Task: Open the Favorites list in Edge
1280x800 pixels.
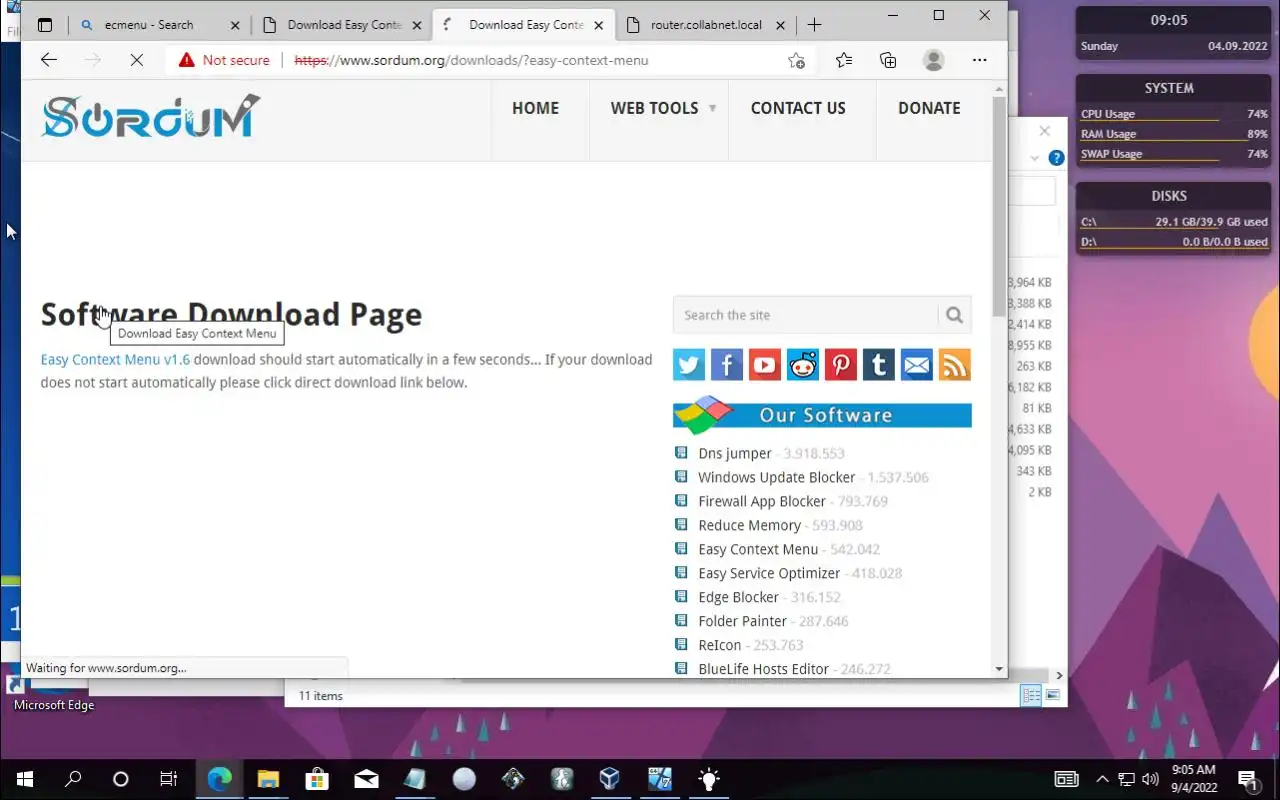Action: [x=844, y=60]
